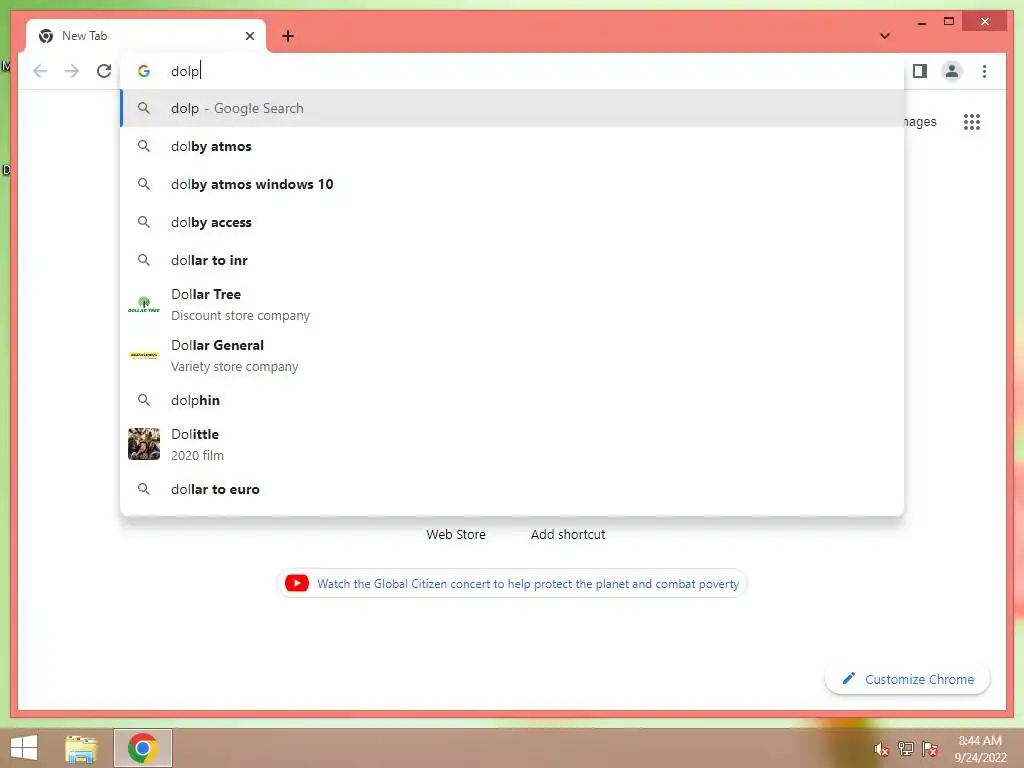Choose the 'dollar to inr' suggestion
The width and height of the screenshot is (1024, 768).
coord(513,260)
